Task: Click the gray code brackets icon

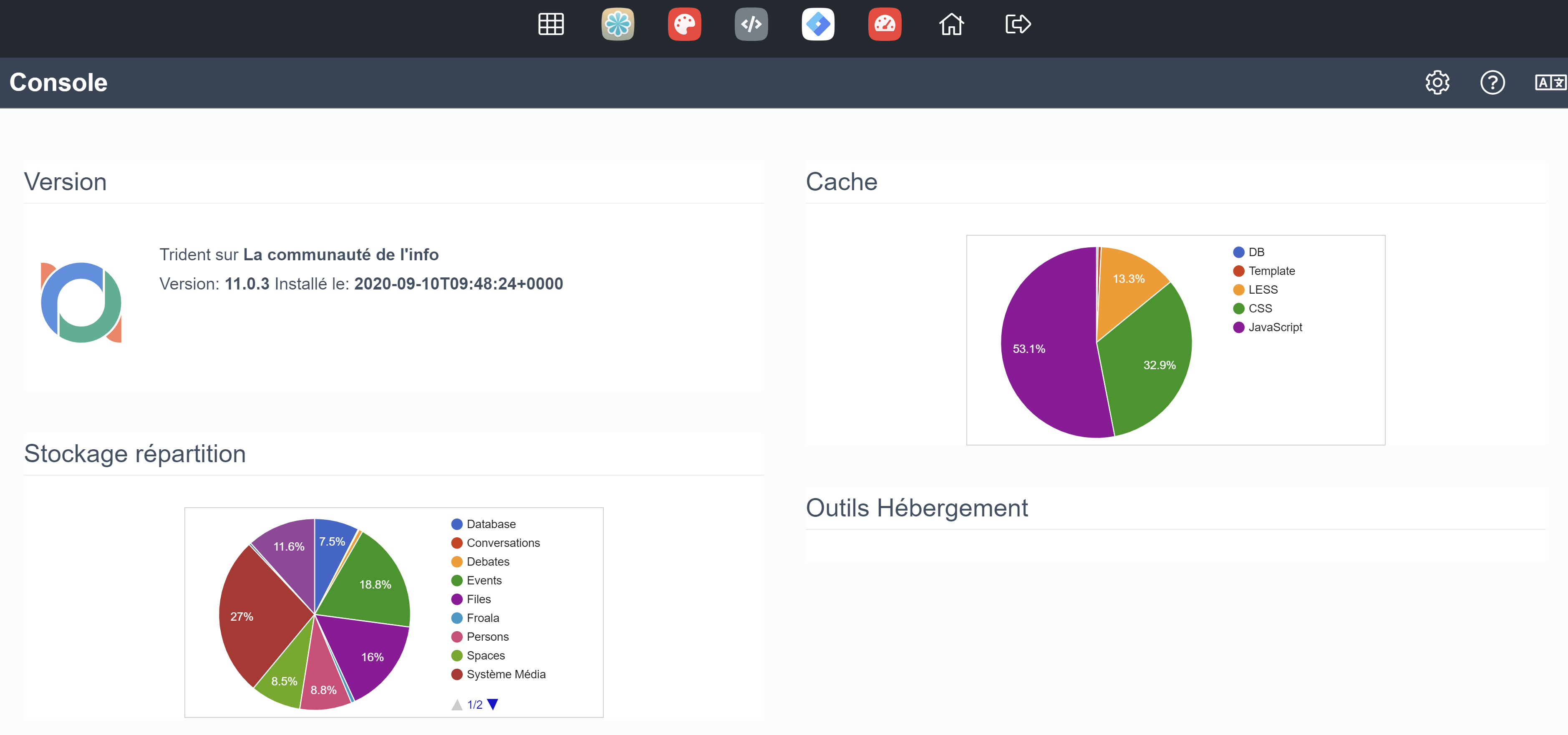Action: 751,24
